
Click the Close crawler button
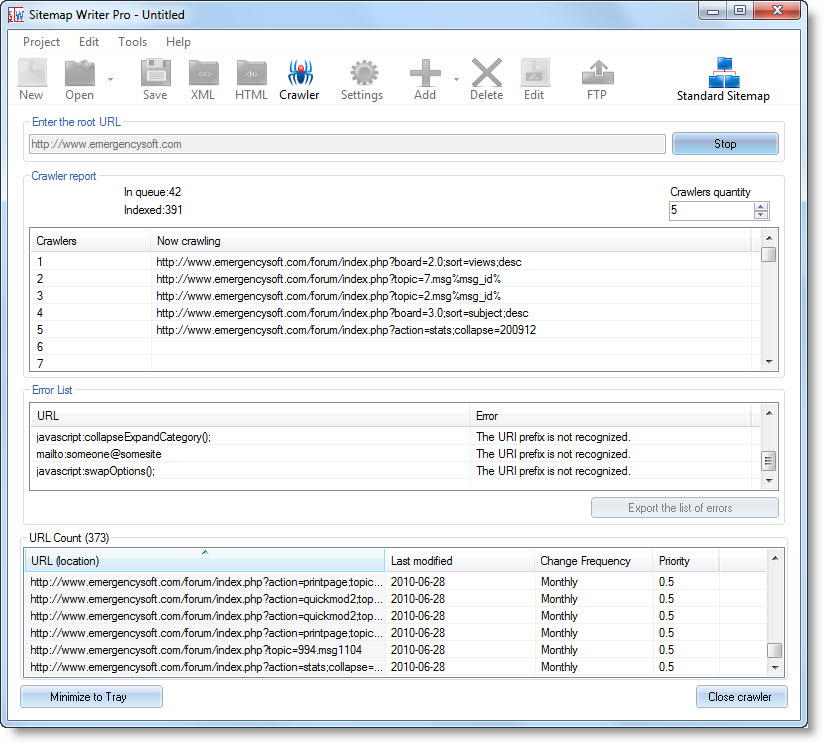pyautogui.click(x=741, y=697)
